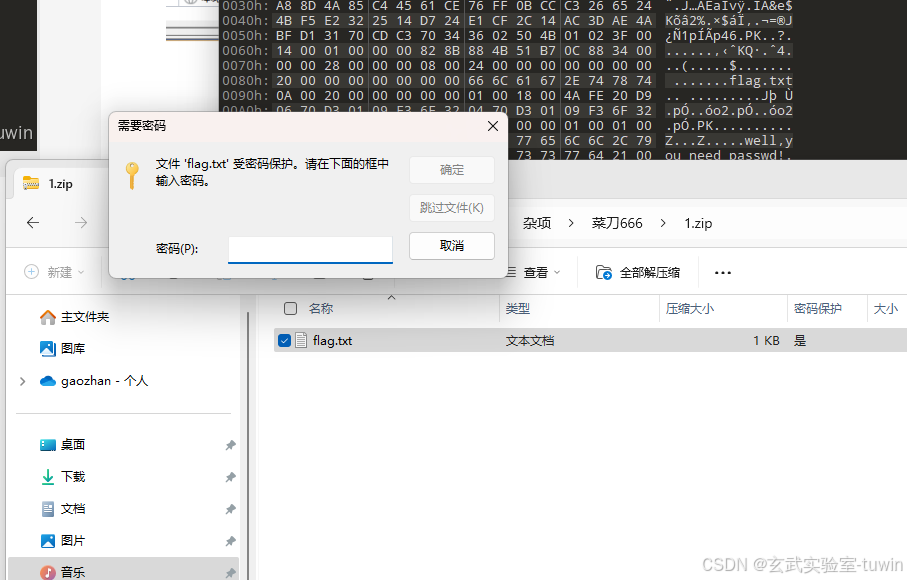The height and width of the screenshot is (580, 907).
Task: Click the password input field
Action: pos(310,249)
